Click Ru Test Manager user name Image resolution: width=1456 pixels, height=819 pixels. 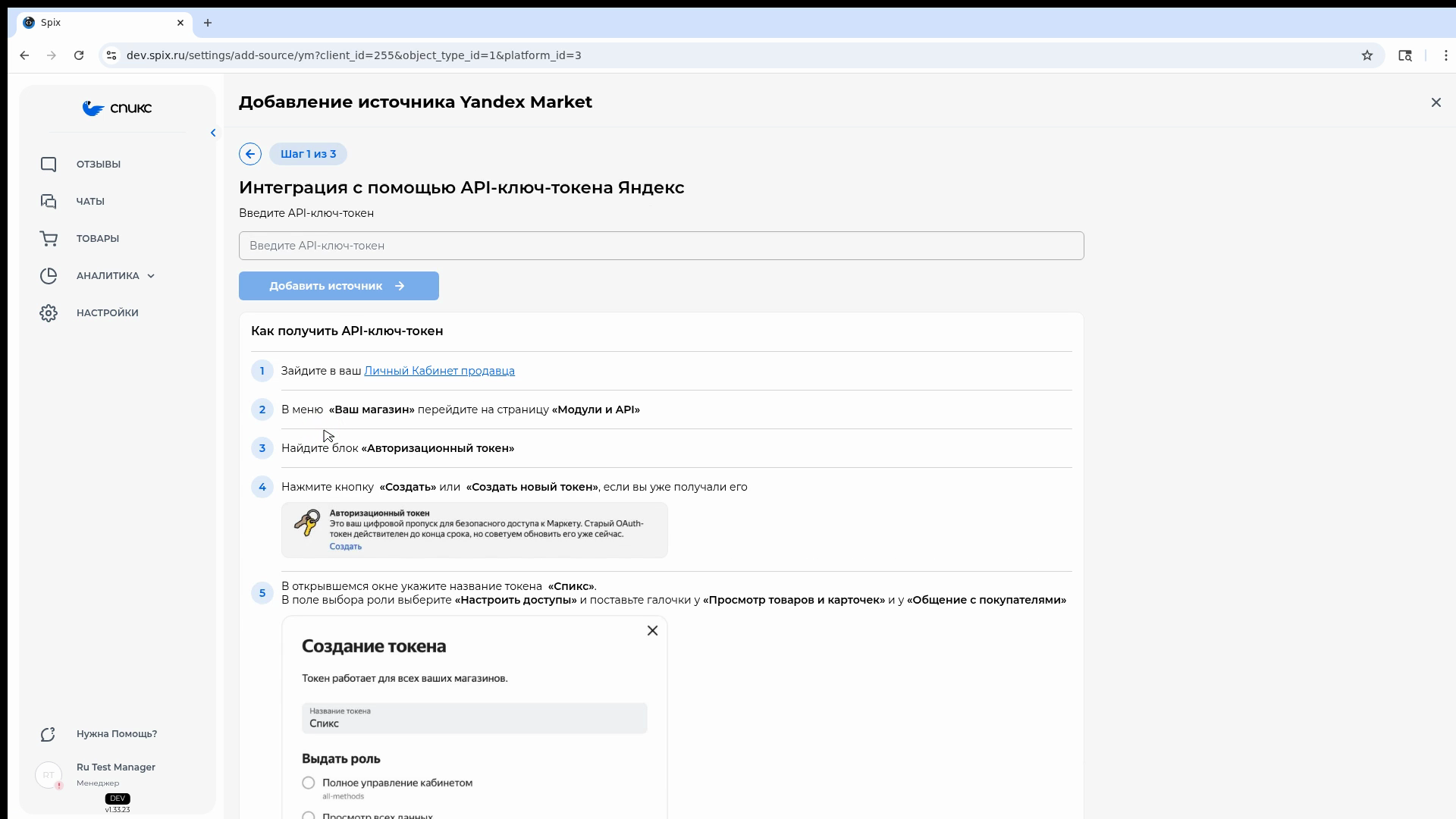(x=116, y=767)
